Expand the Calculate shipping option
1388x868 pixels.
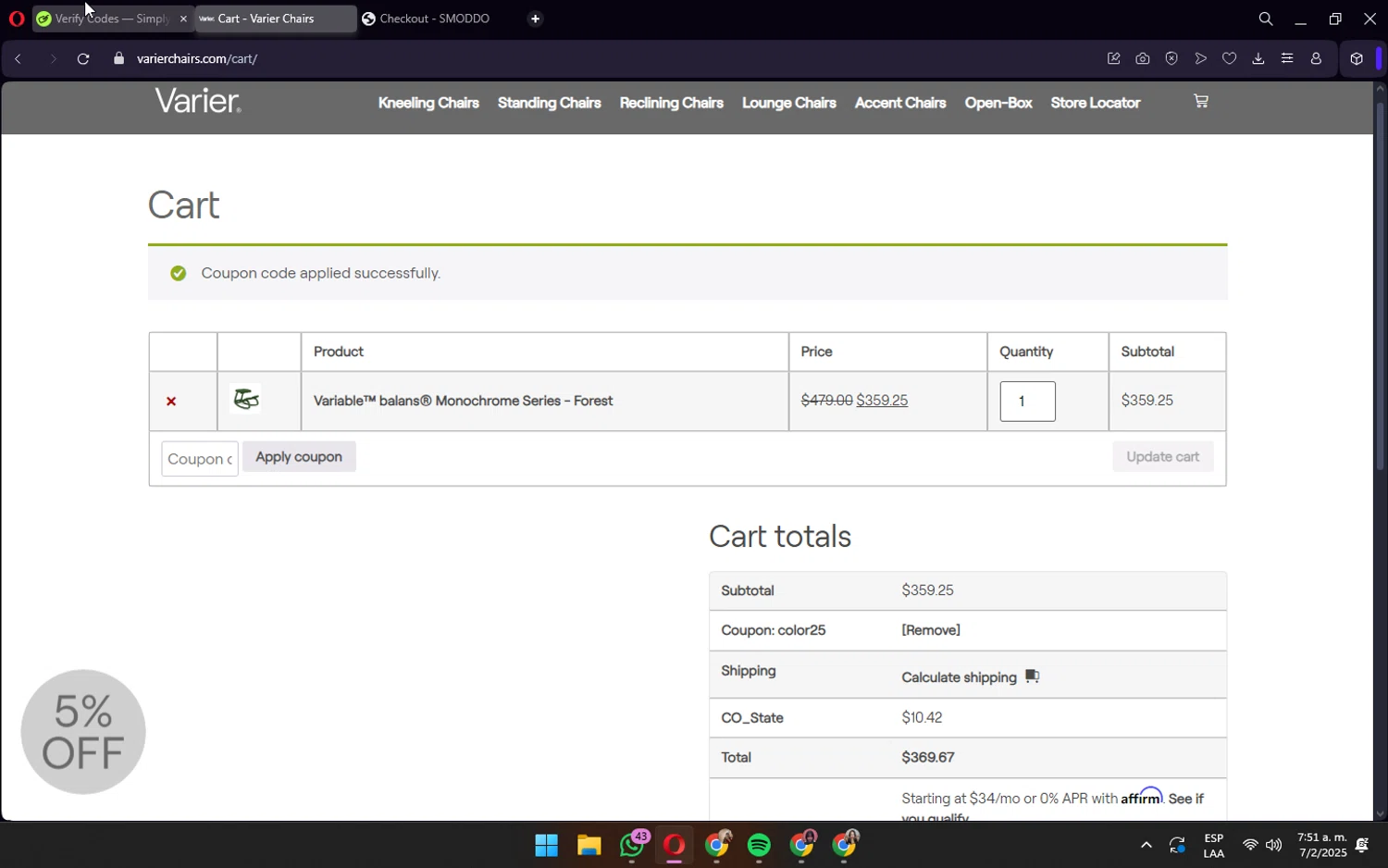(970, 677)
